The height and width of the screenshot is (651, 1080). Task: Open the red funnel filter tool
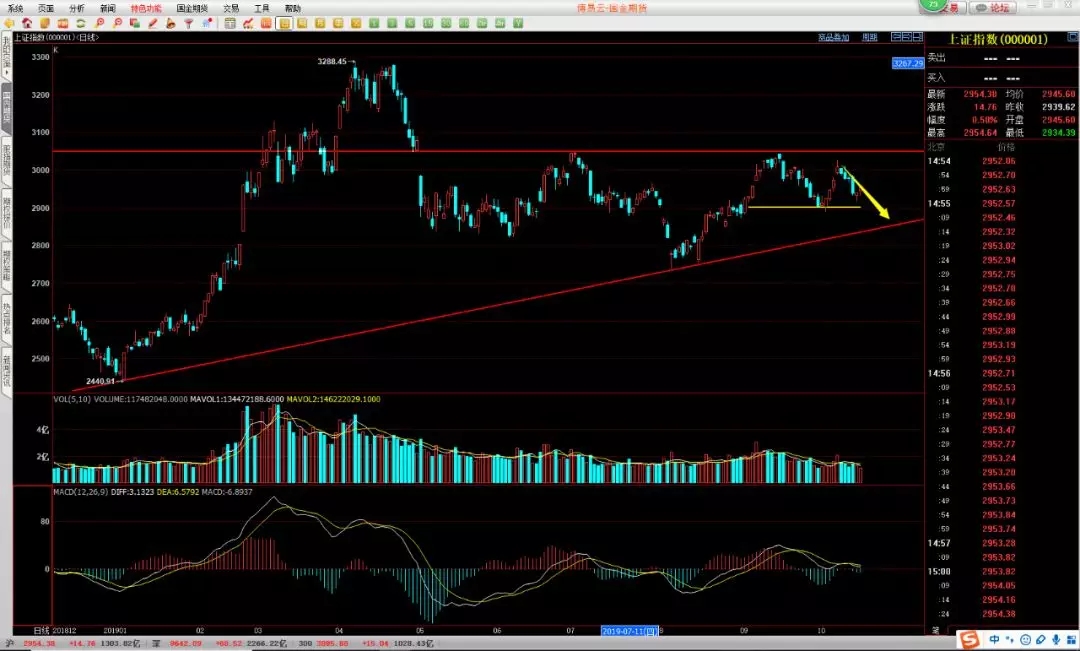(188, 23)
